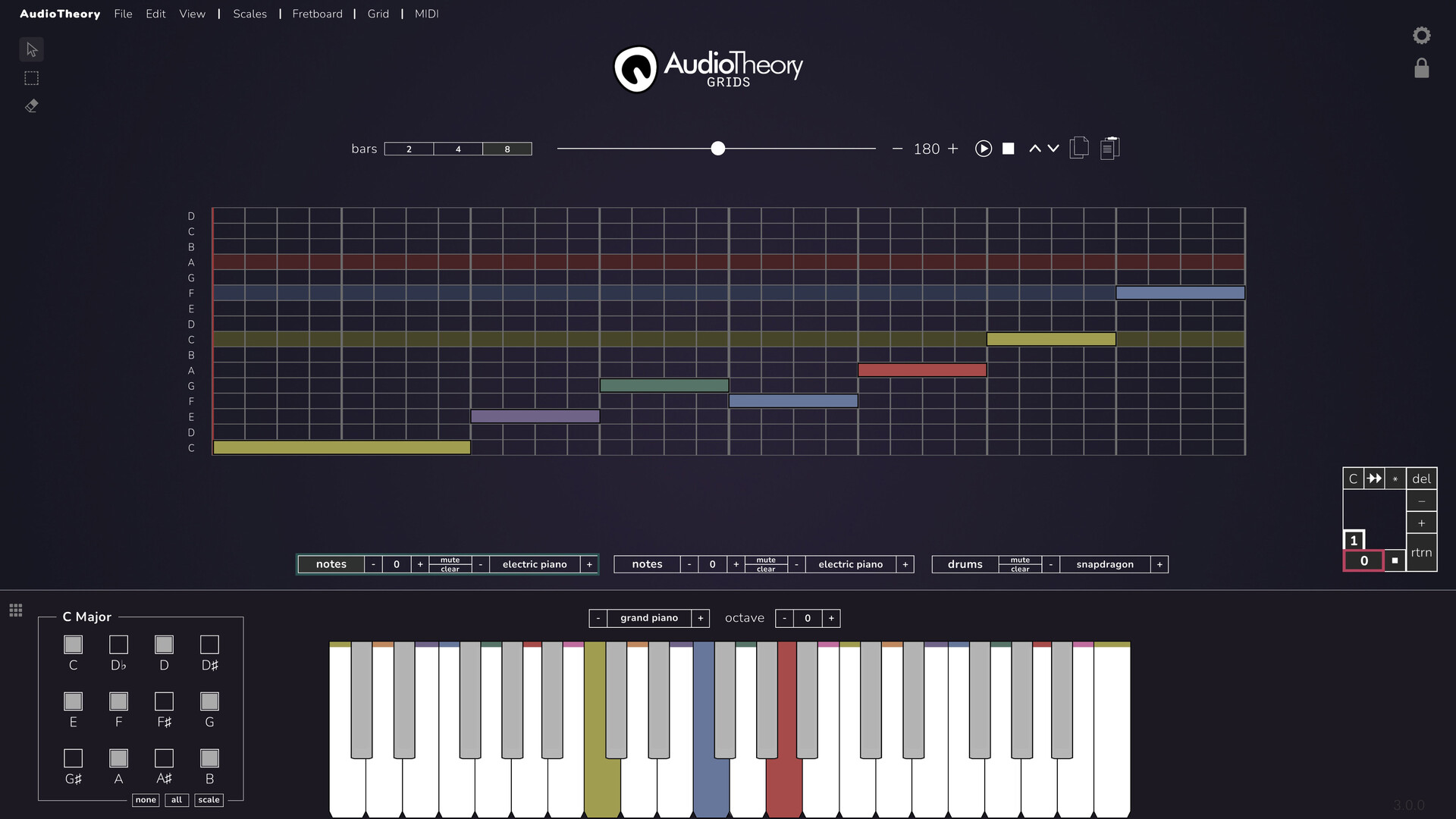The width and height of the screenshot is (1456, 819).
Task: Open the Edit menu
Action: (x=155, y=14)
